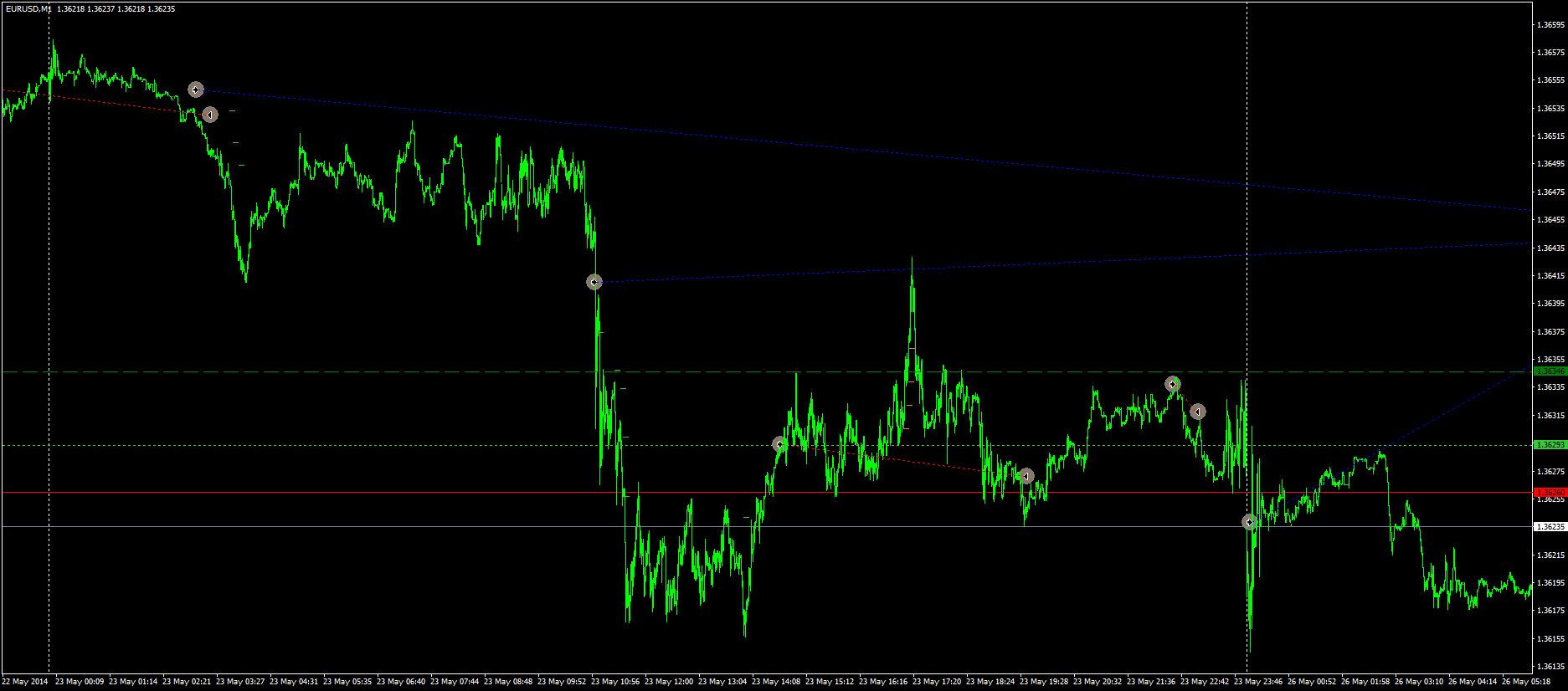This screenshot has width=1568, height=691.
Task: Click the 1.36555 price scale value
Action: click(x=1550, y=80)
